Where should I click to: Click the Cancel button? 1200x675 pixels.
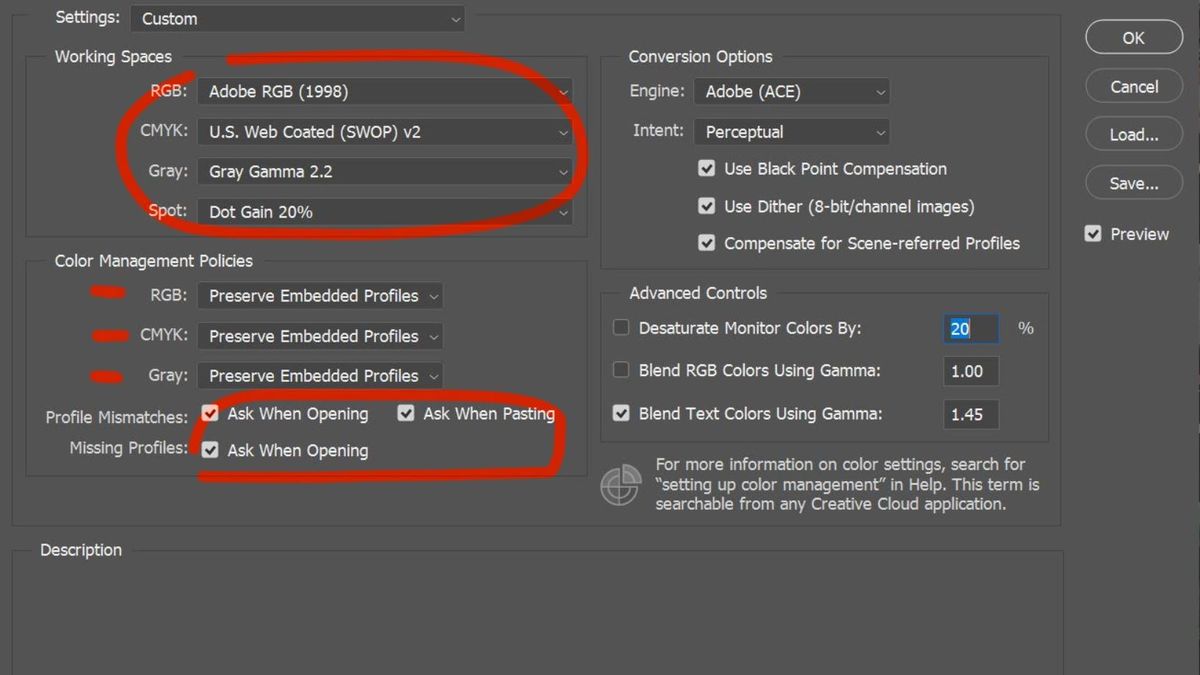point(1133,87)
